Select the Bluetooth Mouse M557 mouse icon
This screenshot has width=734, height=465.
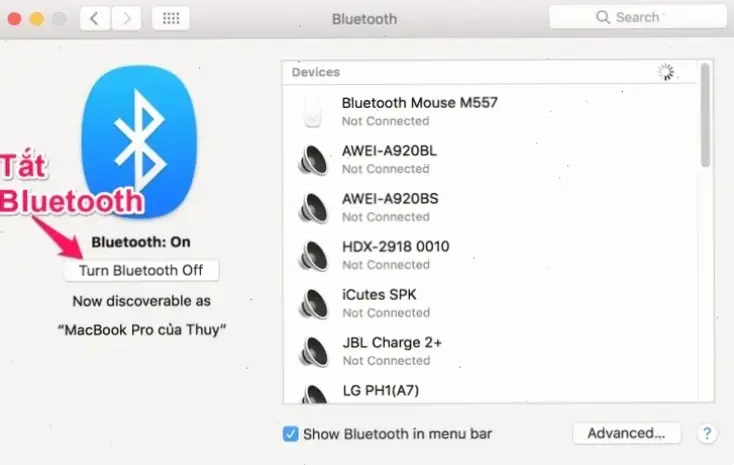pyautogui.click(x=312, y=111)
